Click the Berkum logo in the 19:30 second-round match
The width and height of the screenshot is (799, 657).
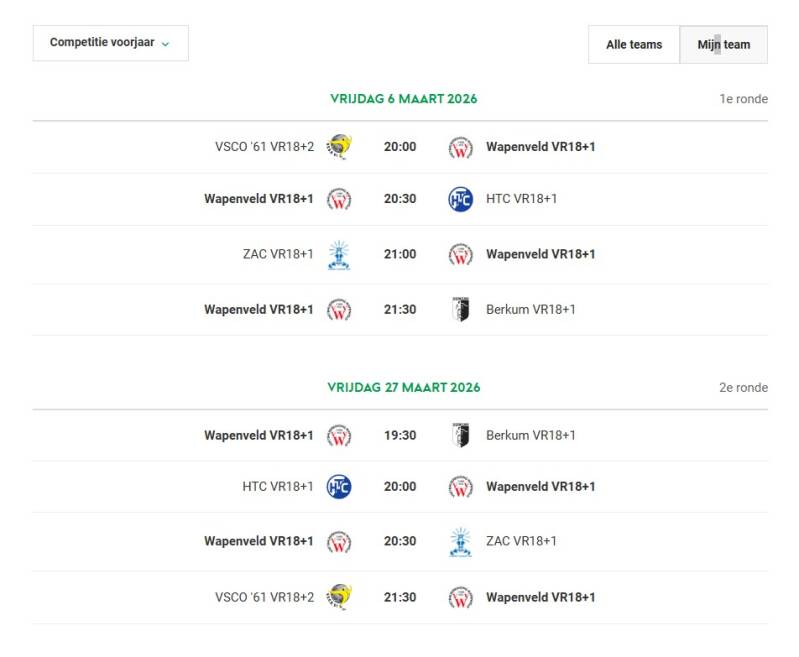(x=460, y=435)
